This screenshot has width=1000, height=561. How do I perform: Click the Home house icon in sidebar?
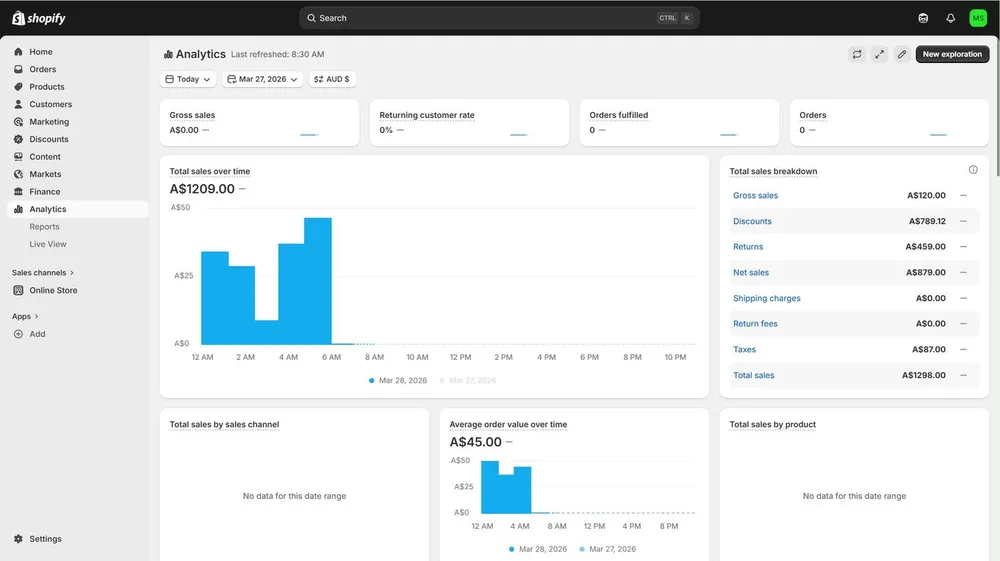coord(18,52)
